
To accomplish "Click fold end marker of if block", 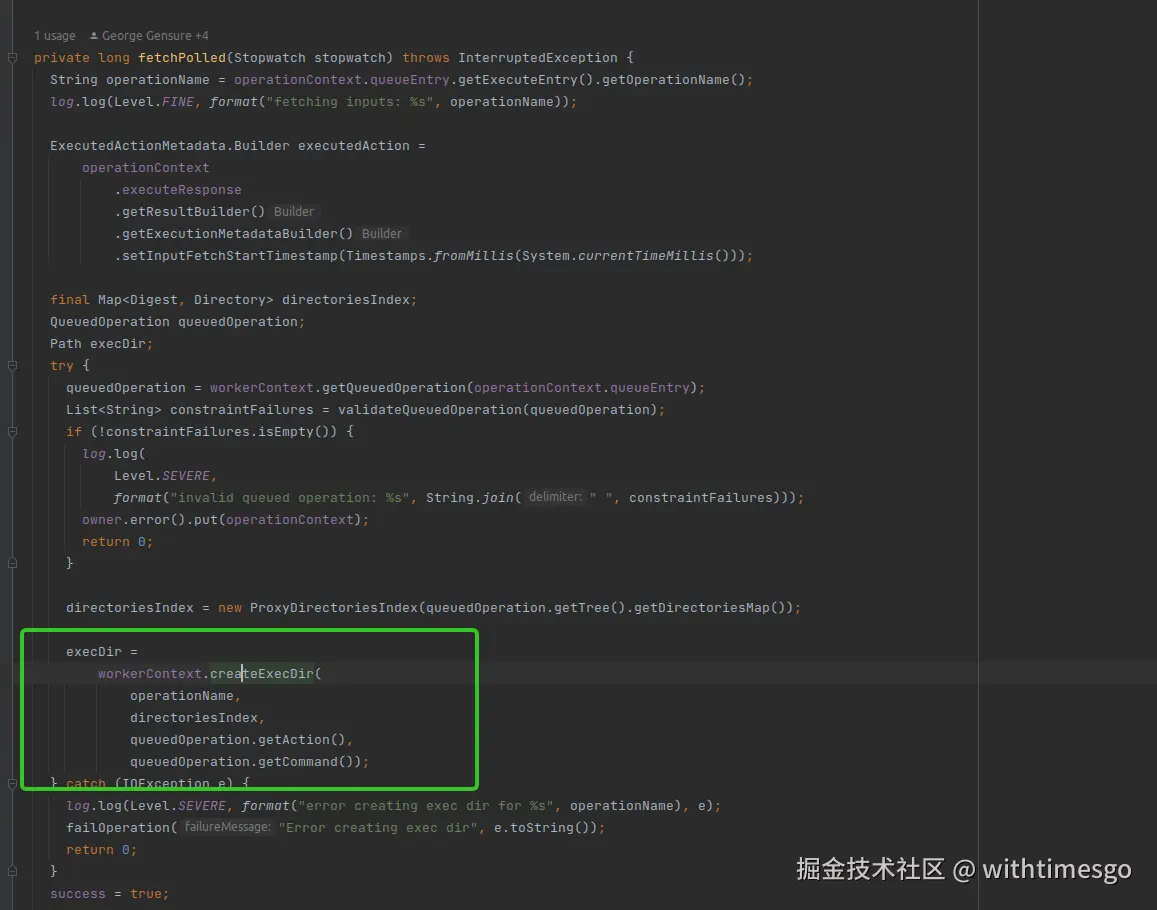I will point(13,563).
